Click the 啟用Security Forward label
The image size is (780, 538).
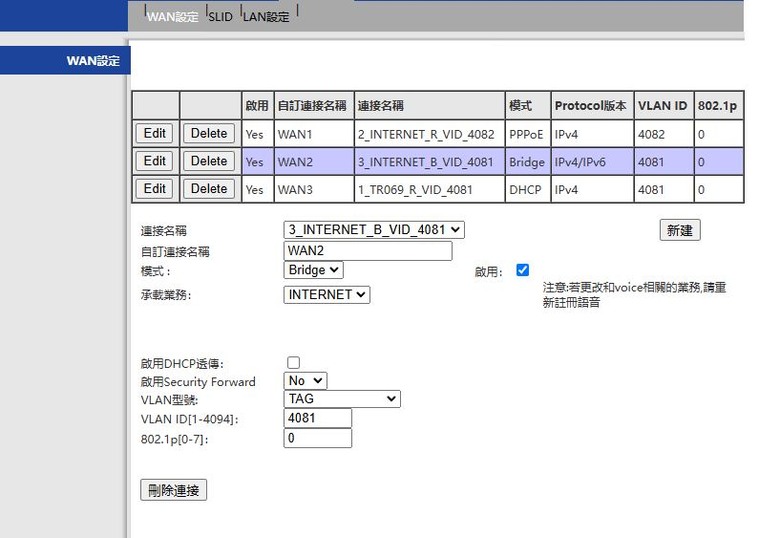[x=198, y=382]
